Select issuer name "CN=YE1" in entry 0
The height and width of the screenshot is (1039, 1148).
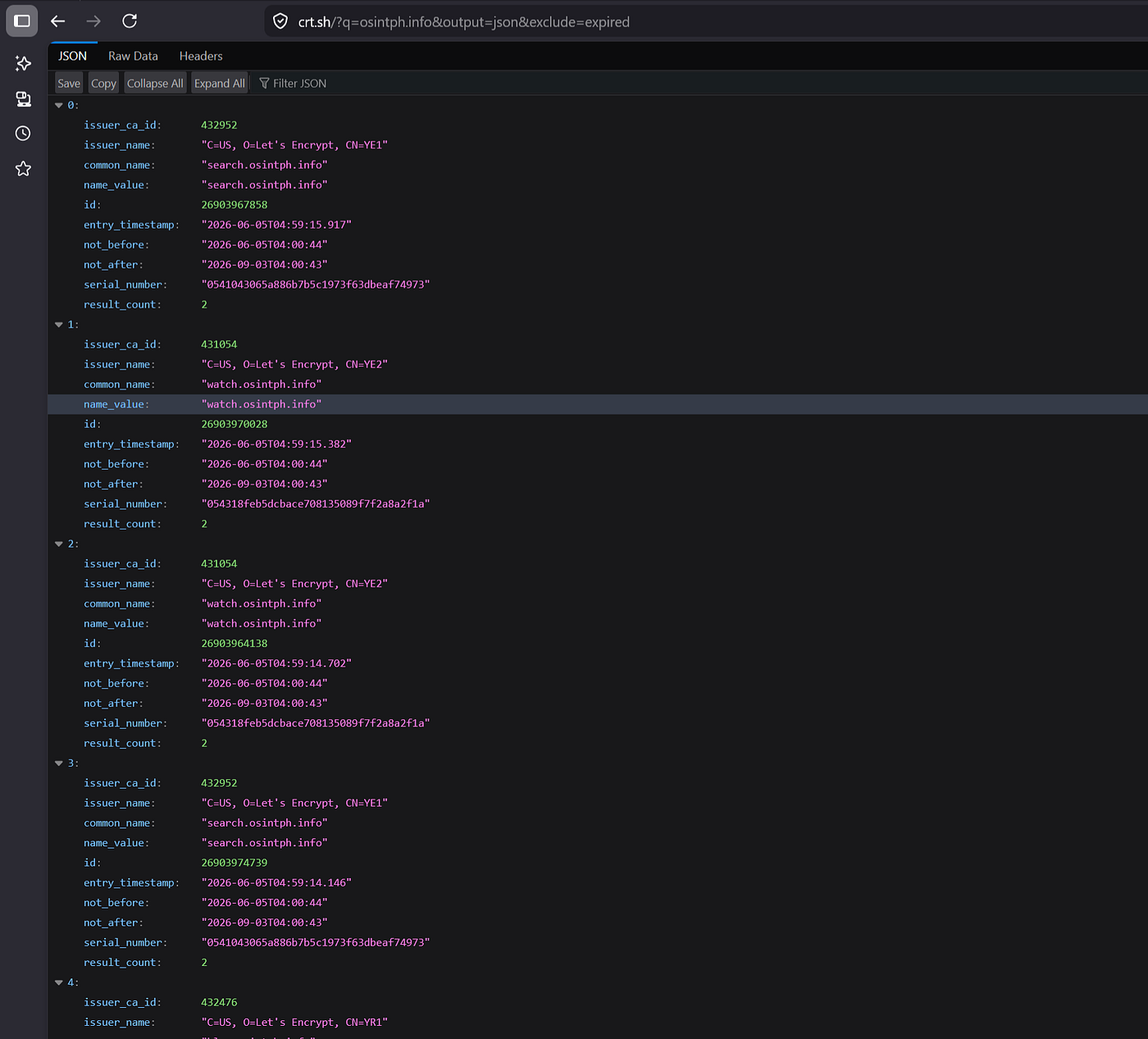click(294, 145)
